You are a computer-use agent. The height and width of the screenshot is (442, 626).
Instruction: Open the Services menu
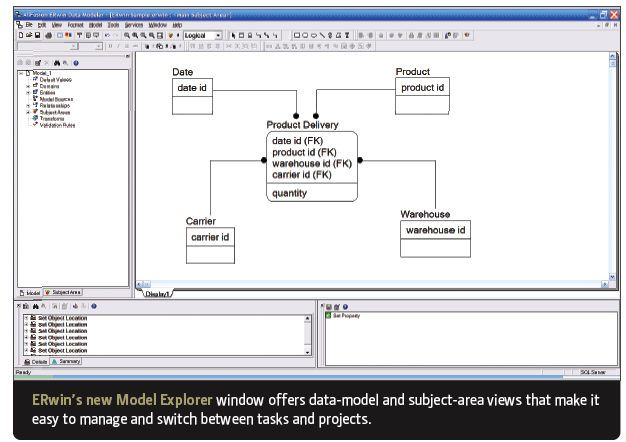[x=134, y=25]
